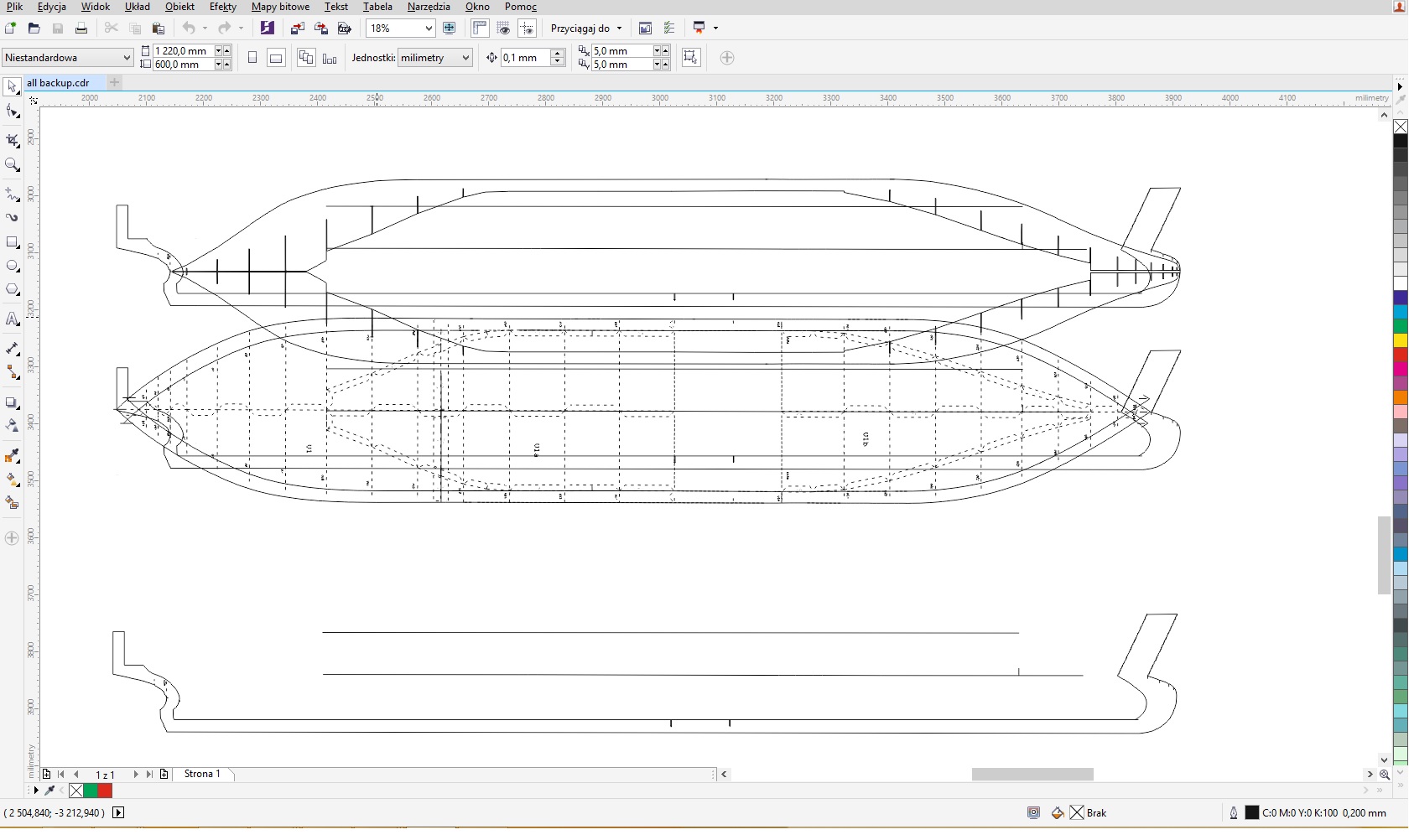The image size is (1409, 840).
Task: Toggle ruler visibility in toolbar
Action: [480, 29]
